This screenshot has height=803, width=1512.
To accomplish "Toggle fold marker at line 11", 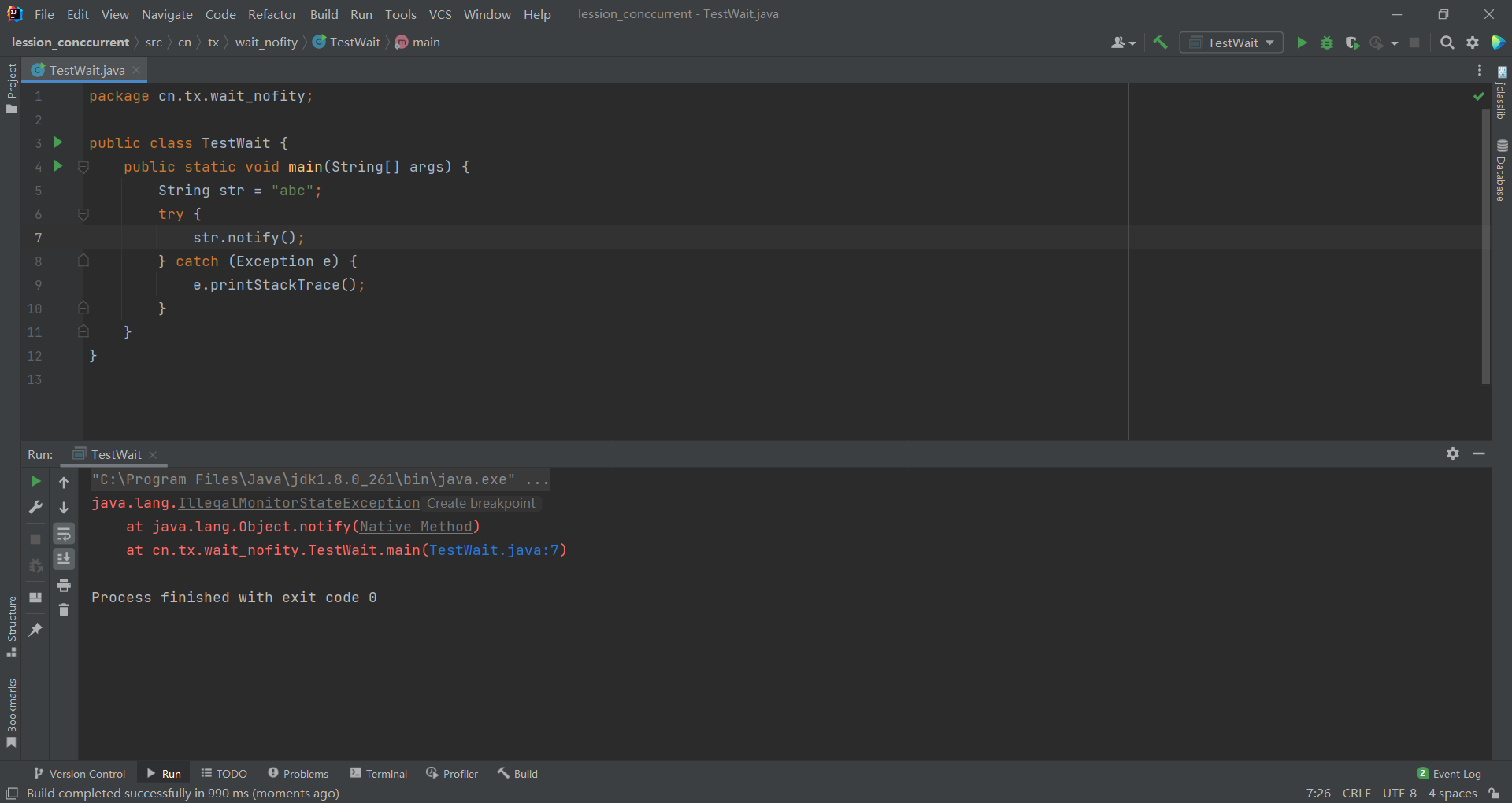I will click(83, 332).
